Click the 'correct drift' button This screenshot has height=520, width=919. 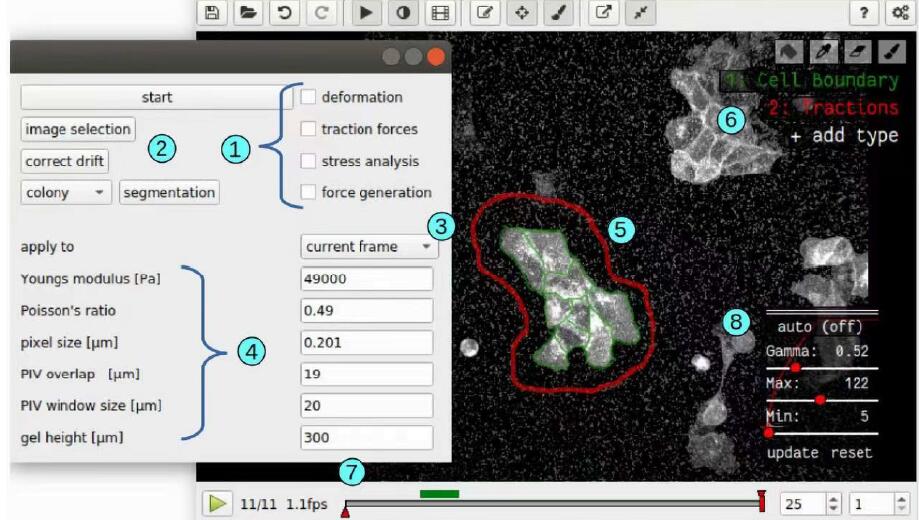click(65, 161)
